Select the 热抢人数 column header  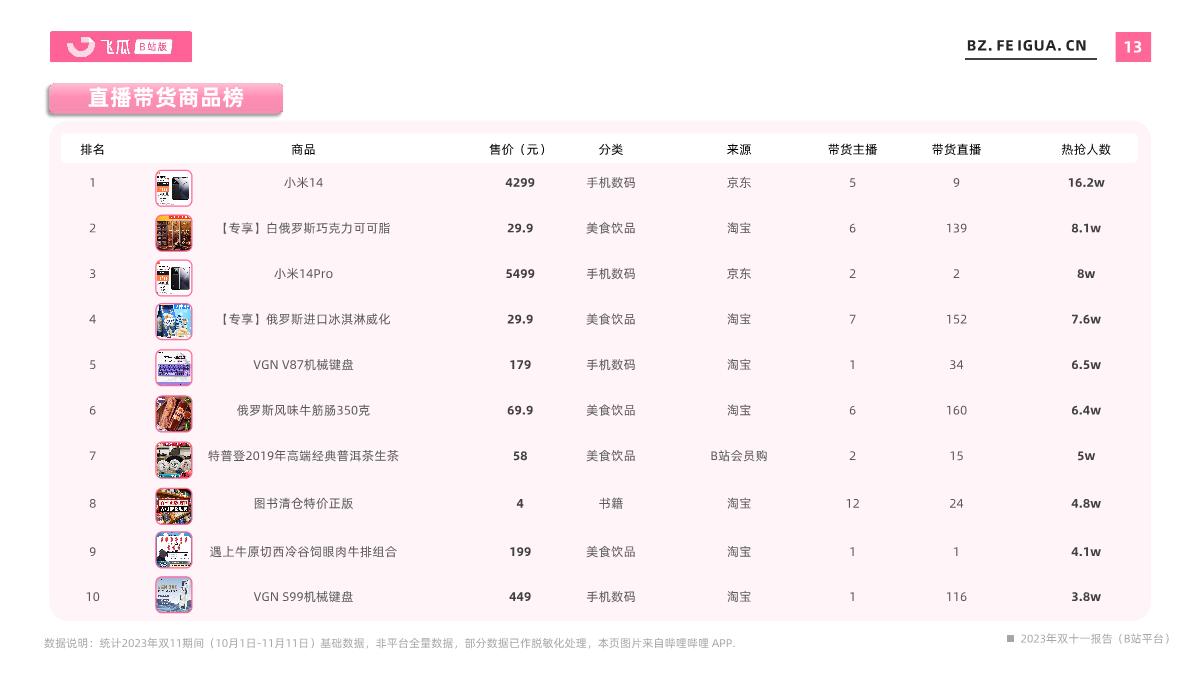pos(1086,148)
